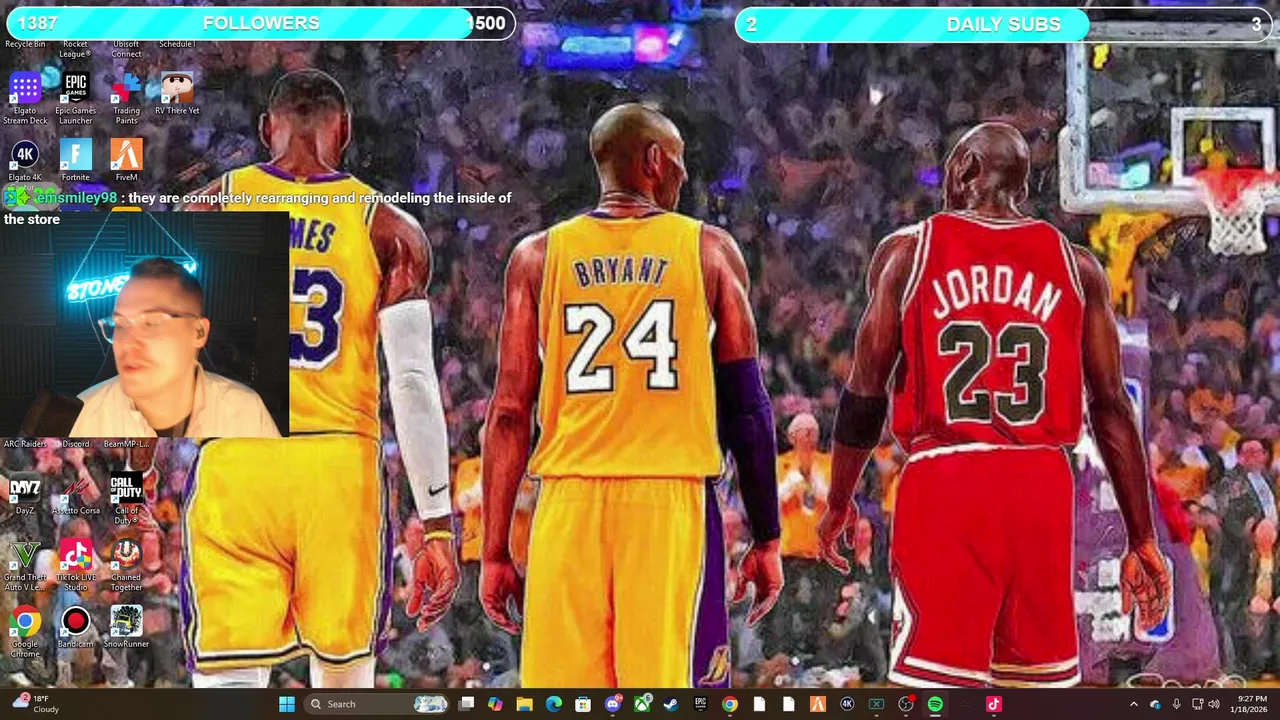Open the Elgato Stream Deck desktop shortcut
Viewport: 1280px width, 720px height.
25,98
